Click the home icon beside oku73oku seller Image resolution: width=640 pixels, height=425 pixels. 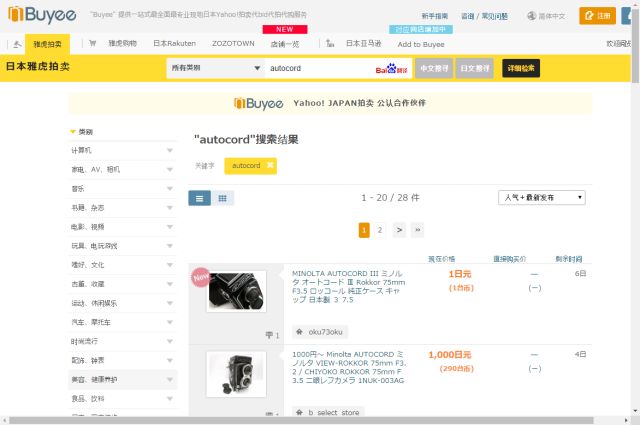299,331
